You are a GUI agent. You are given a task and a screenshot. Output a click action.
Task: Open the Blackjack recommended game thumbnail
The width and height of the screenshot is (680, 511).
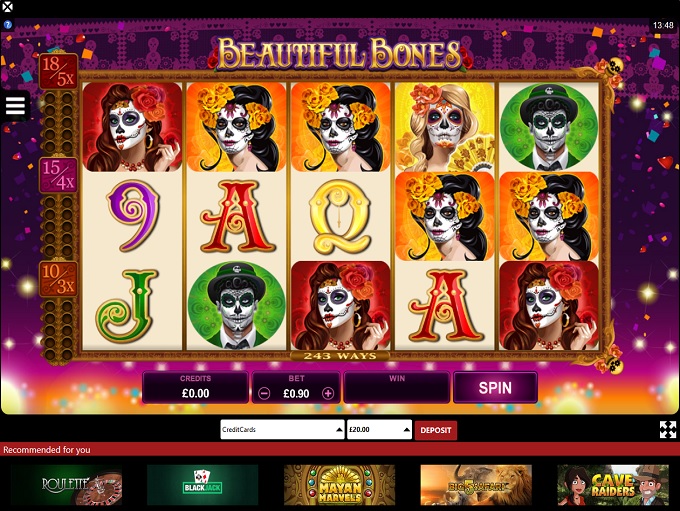click(203, 485)
